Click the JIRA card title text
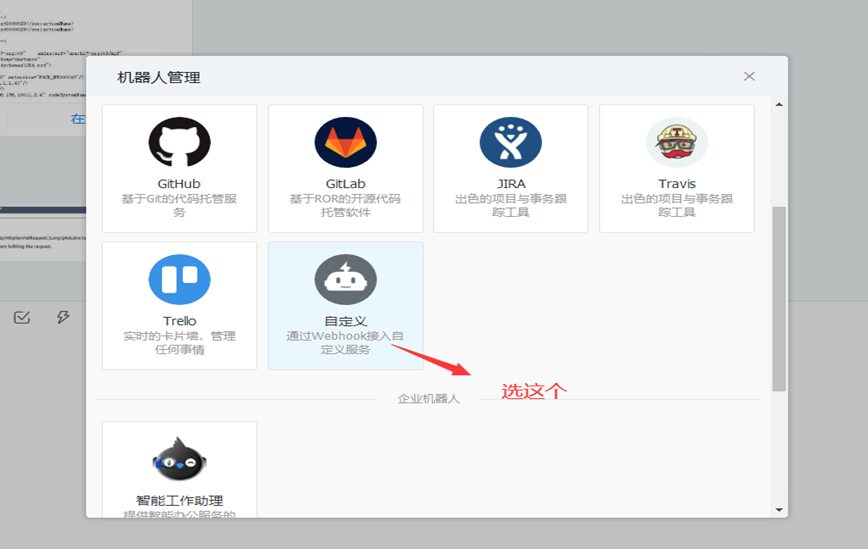This screenshot has width=868, height=549. [x=511, y=184]
